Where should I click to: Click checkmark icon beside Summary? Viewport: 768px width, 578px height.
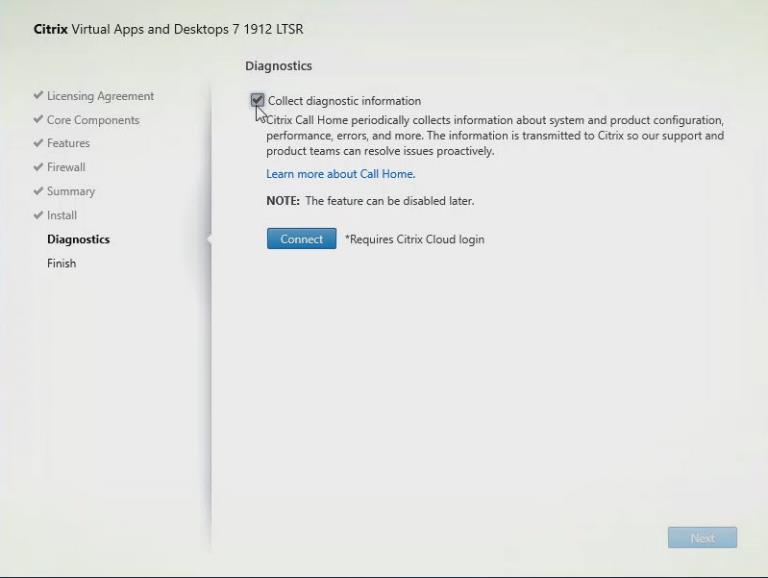38,191
